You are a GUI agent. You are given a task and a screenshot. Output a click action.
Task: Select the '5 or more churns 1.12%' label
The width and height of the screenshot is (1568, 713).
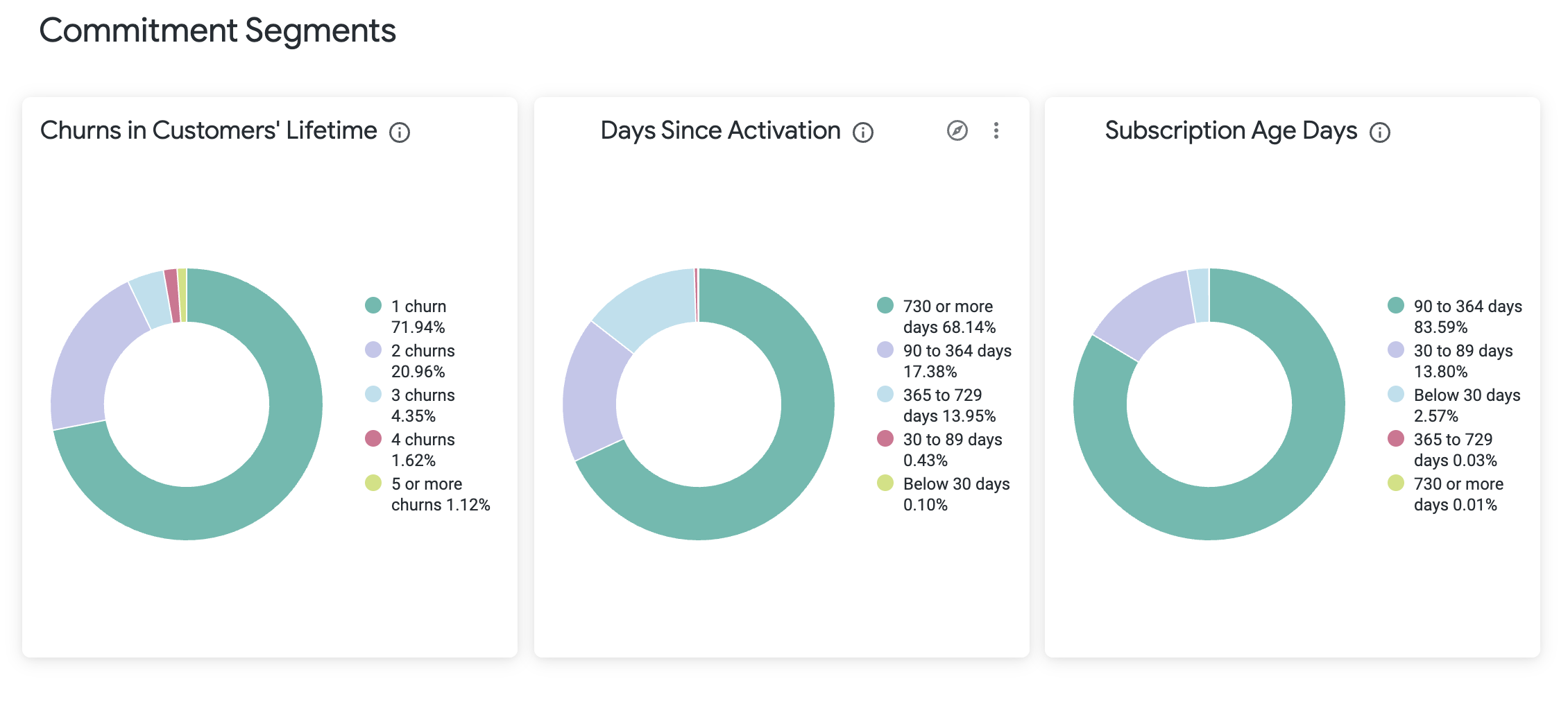(441, 494)
